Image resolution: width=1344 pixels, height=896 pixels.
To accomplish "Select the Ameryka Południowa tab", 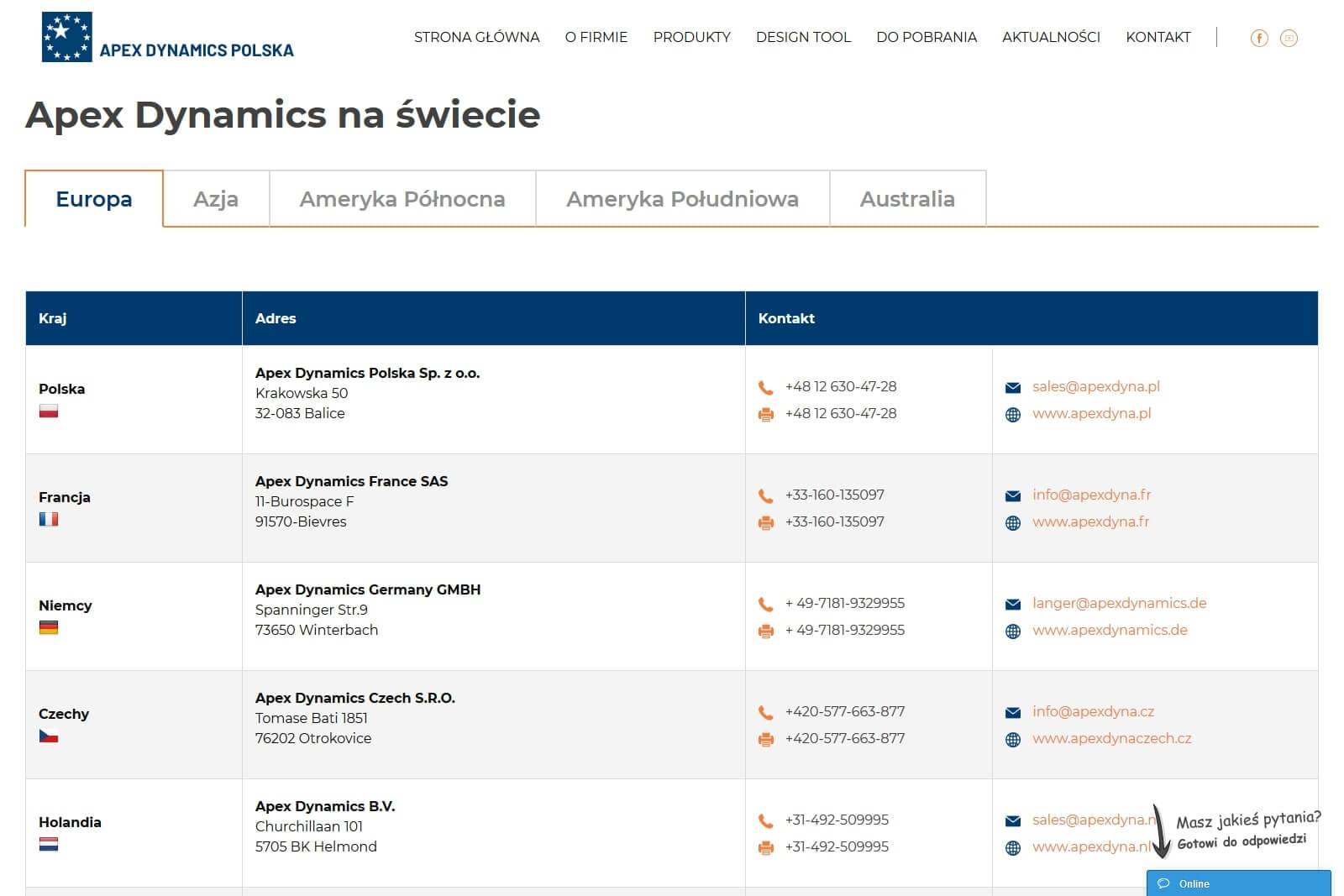I will tap(682, 199).
